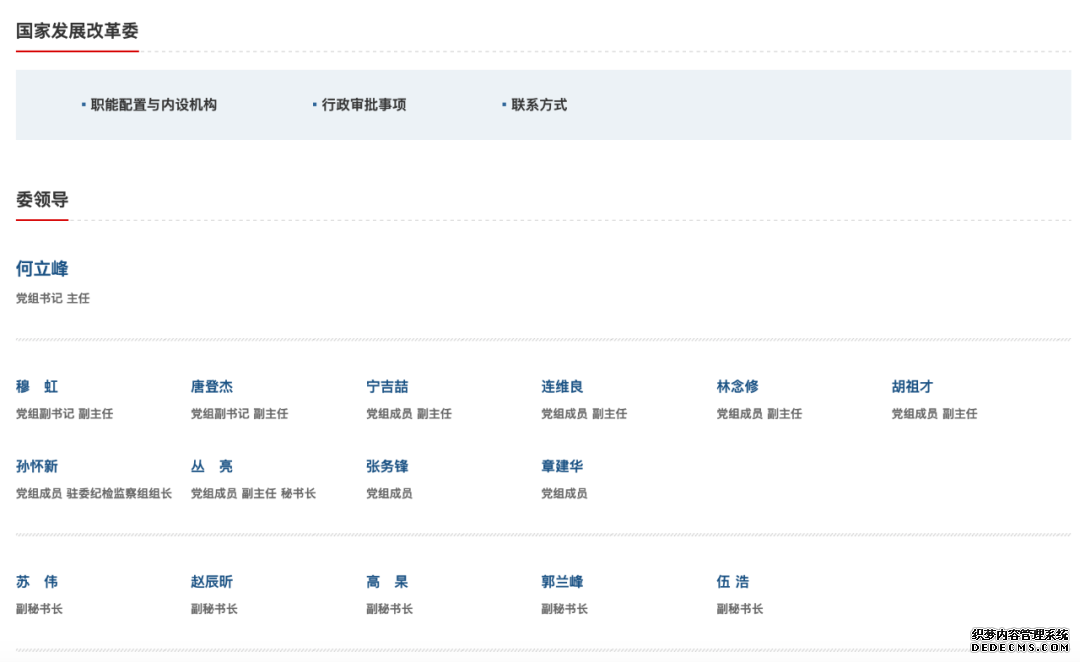The width and height of the screenshot is (1080, 662).
Task: Click 党组成员 副主任 under 宁吉喆
Action: tap(409, 414)
